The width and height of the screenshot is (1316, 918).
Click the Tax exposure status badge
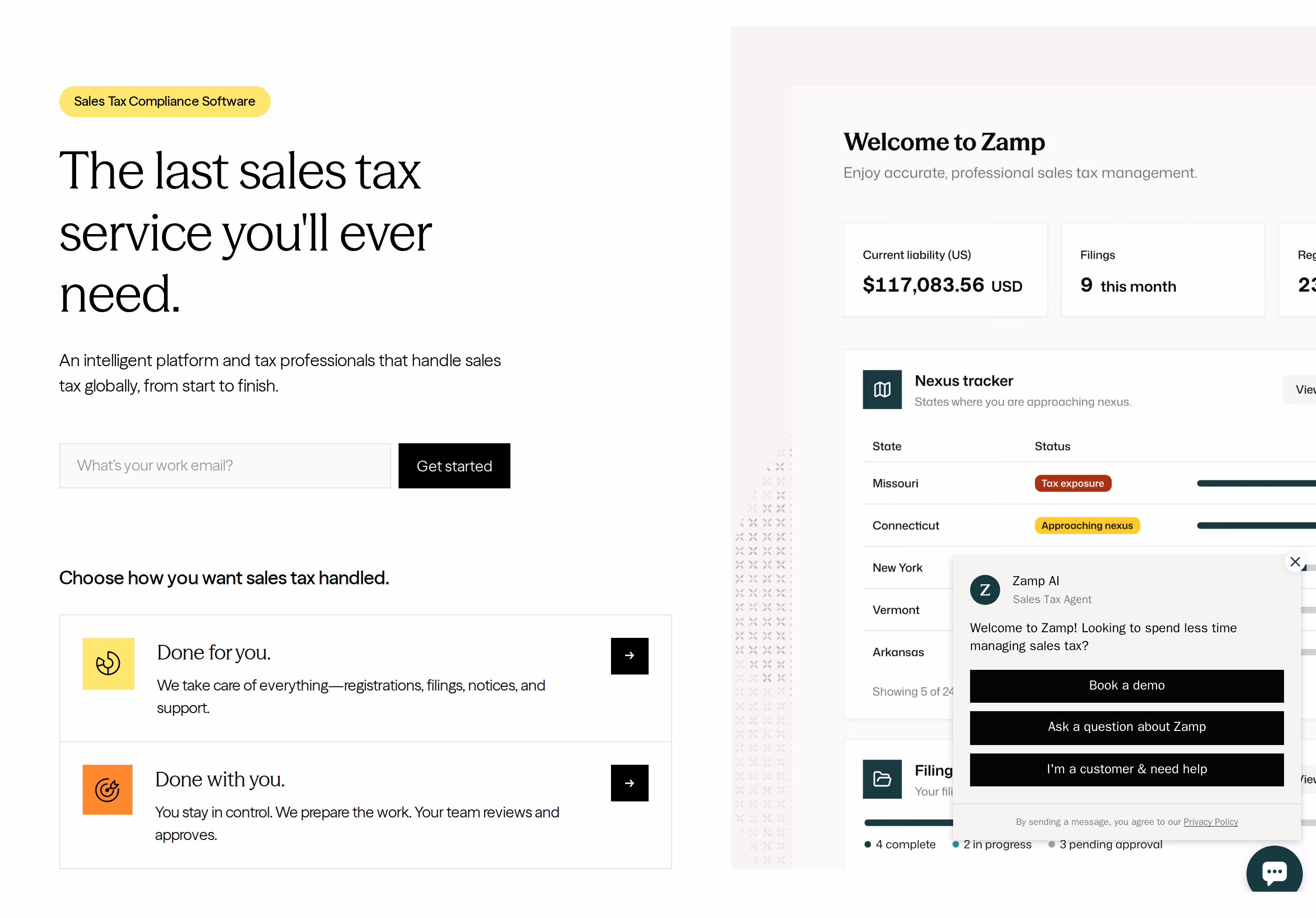coord(1073,483)
